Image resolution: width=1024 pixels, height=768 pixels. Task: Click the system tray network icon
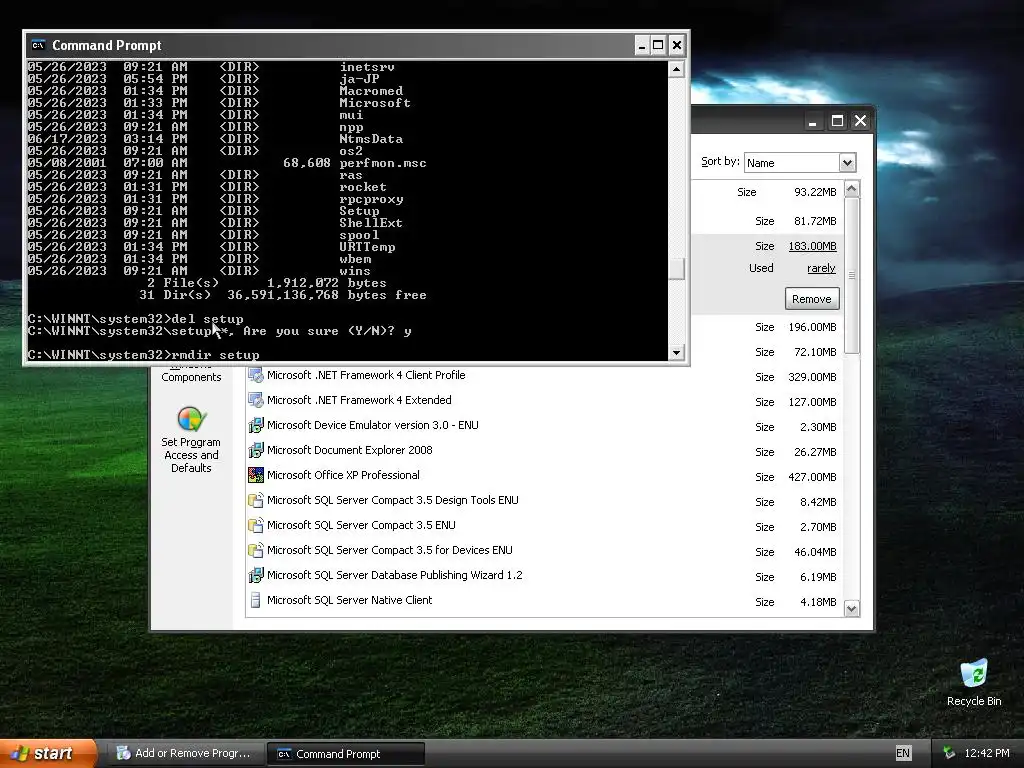(949, 753)
